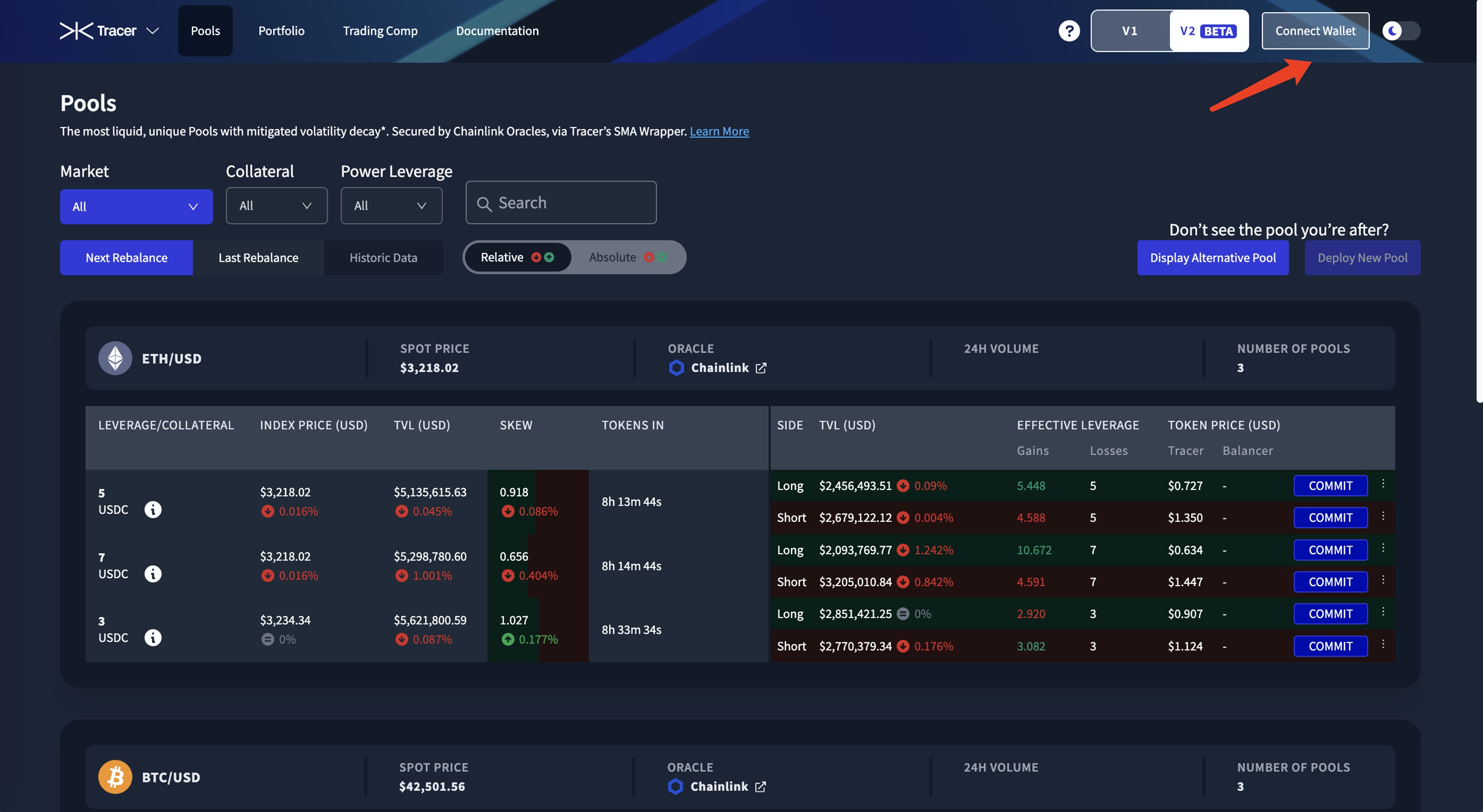
Task: Open Chainlink external link icon for ETH/USD
Action: click(761, 368)
